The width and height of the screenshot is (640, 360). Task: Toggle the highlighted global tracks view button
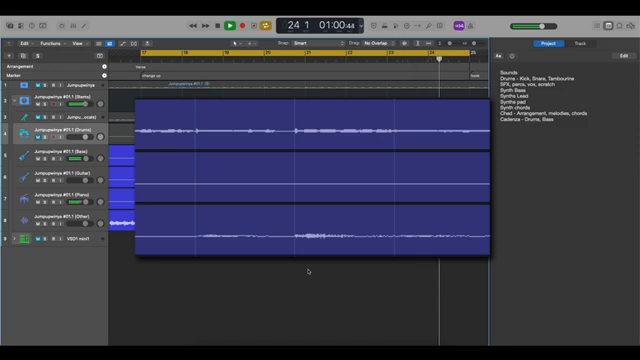click(x=109, y=43)
